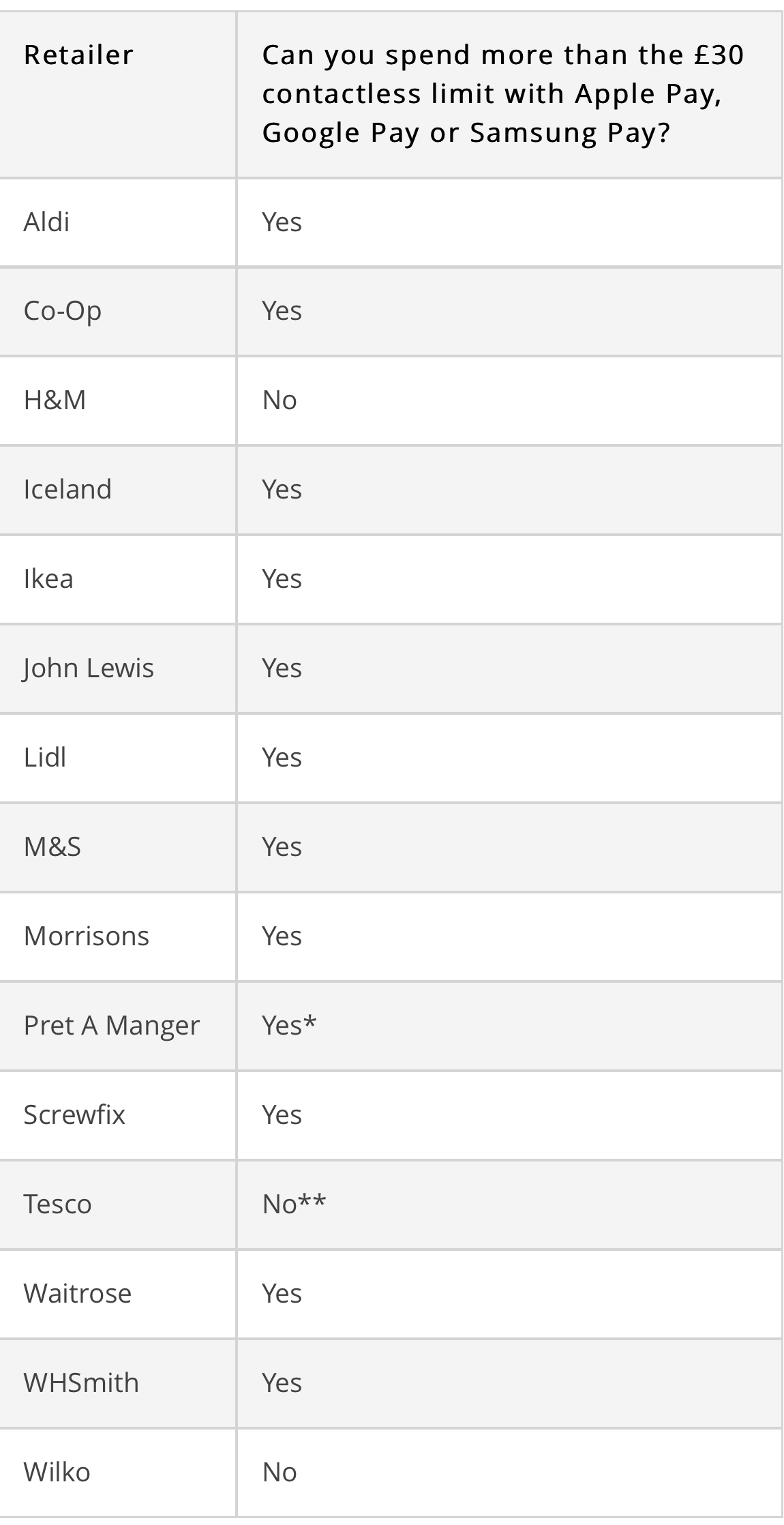Click the Retailer column header

[x=78, y=55]
